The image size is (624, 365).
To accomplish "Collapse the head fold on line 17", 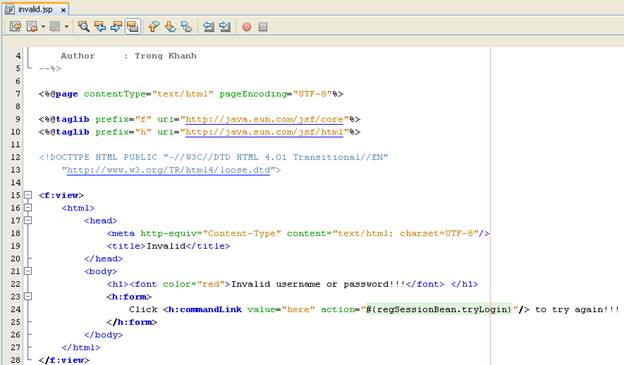I will (28, 220).
